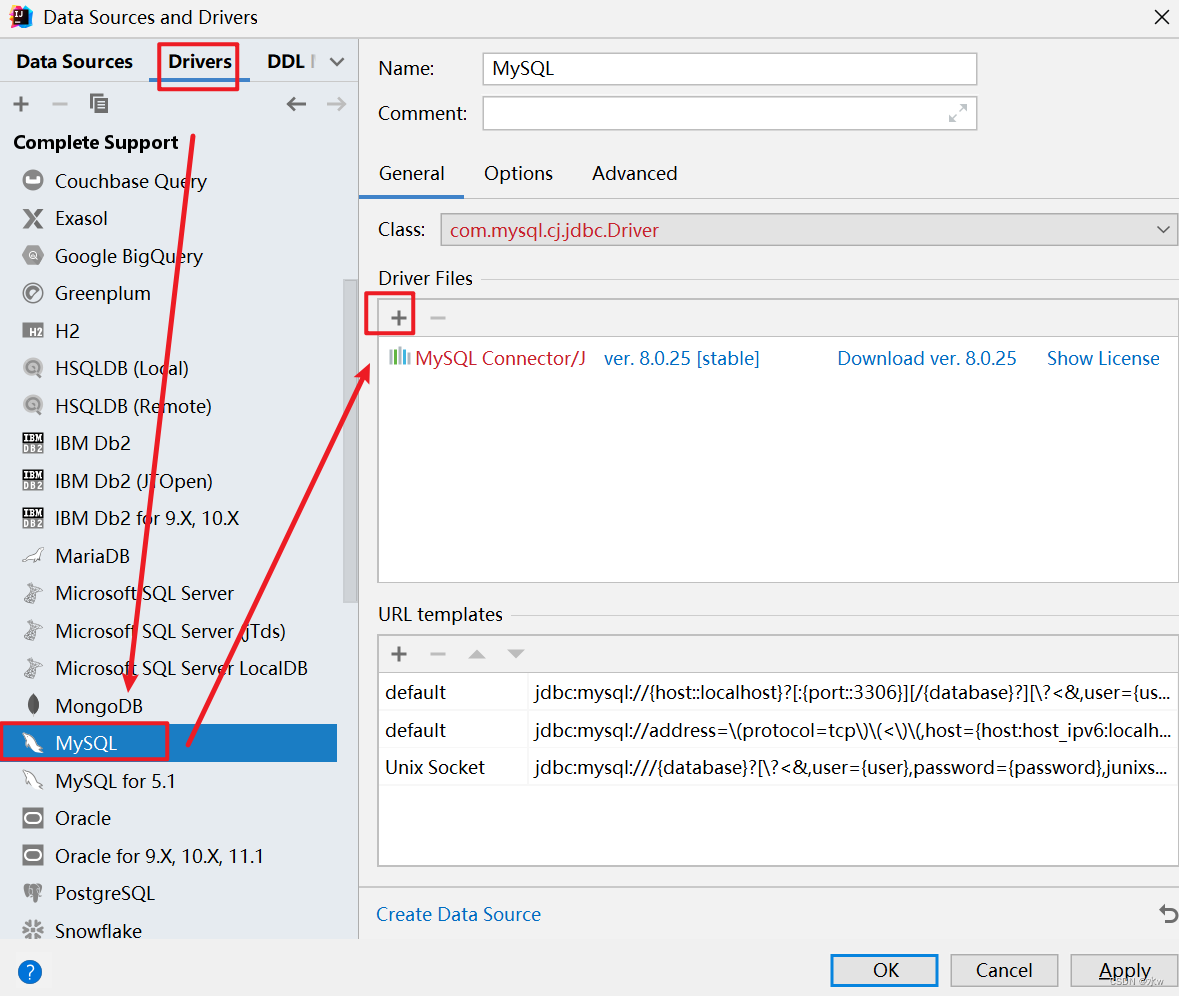Switch to Drivers tab
The width and height of the screenshot is (1179, 996).
[x=199, y=62]
